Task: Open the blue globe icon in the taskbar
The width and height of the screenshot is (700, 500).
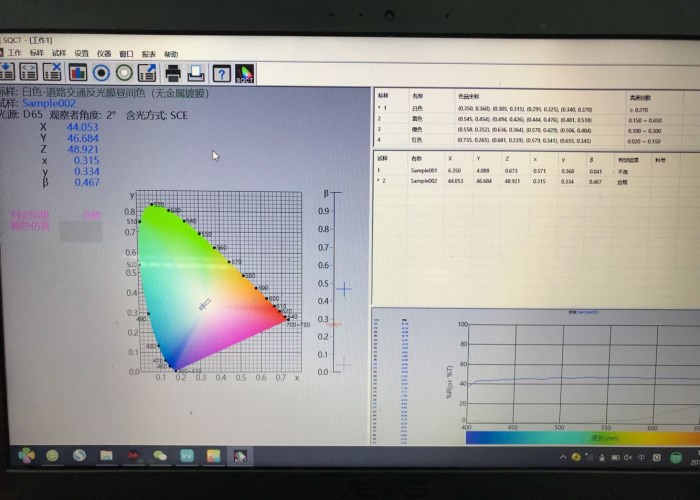Action: point(79,455)
